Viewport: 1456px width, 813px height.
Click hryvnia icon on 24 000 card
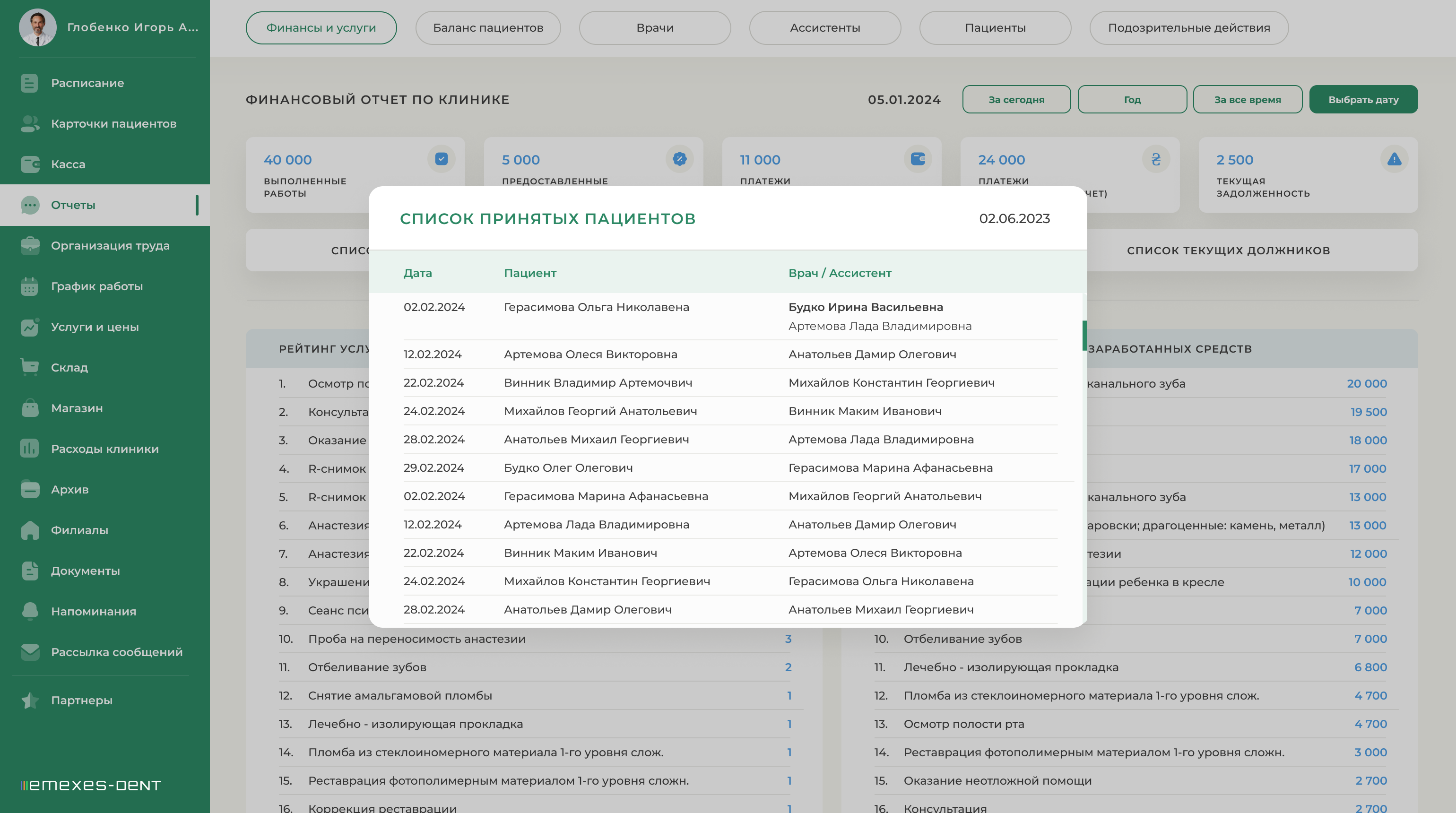tap(1156, 159)
